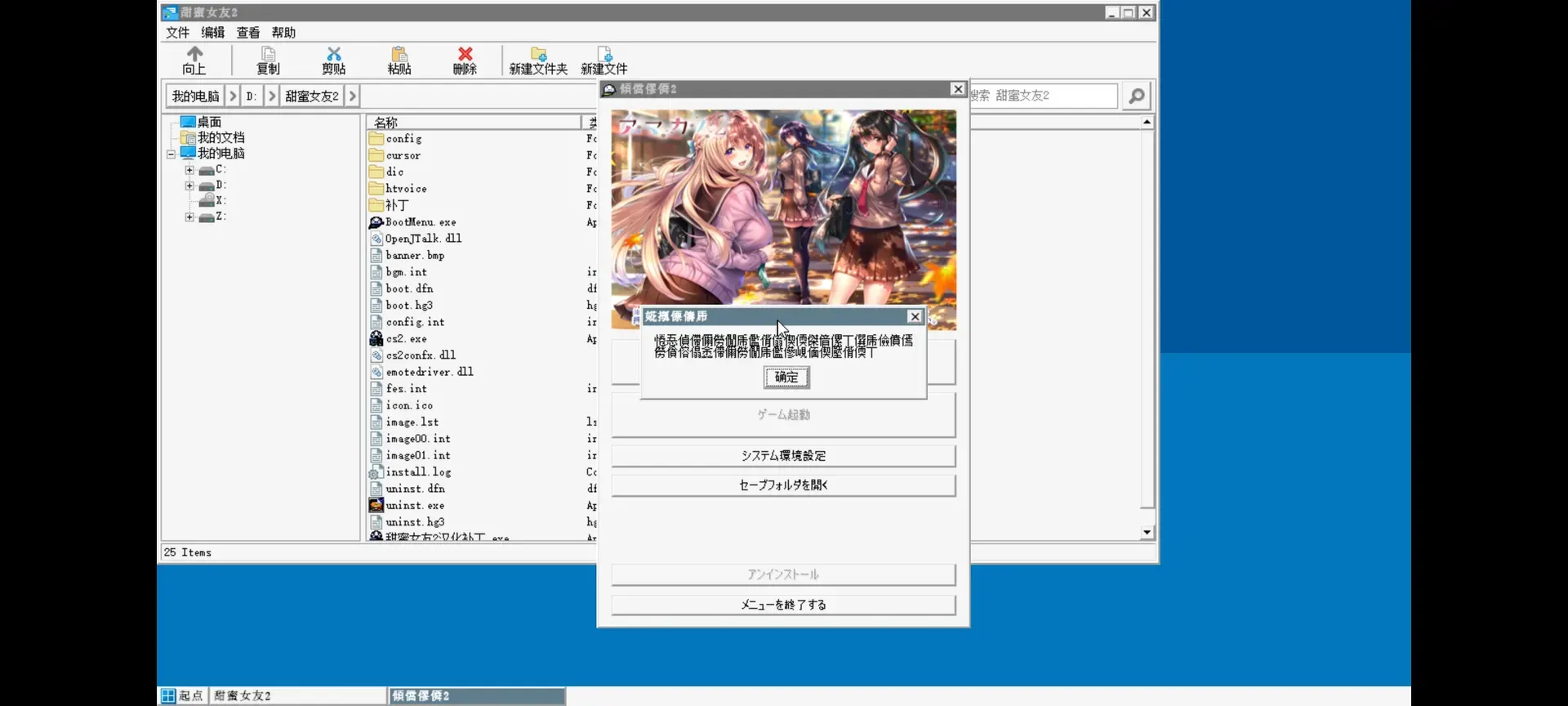Screen dimensions: 1568x706
Task: Collapse the 我的电脑 tree node
Action: (x=171, y=154)
